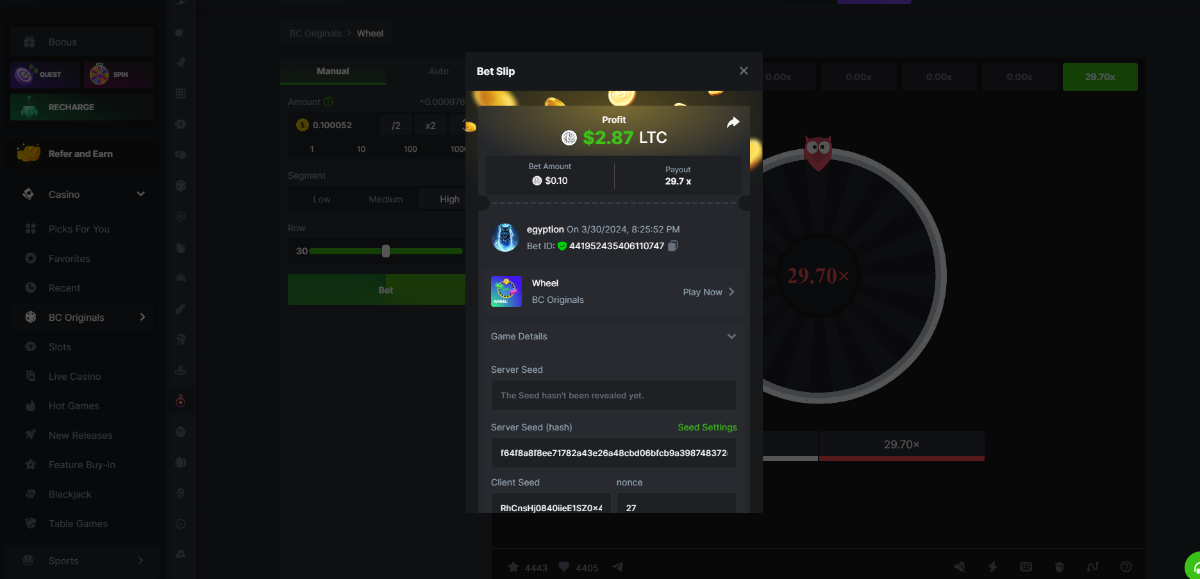Adjust the Row slider handle
This screenshot has width=1200, height=579.
386,251
